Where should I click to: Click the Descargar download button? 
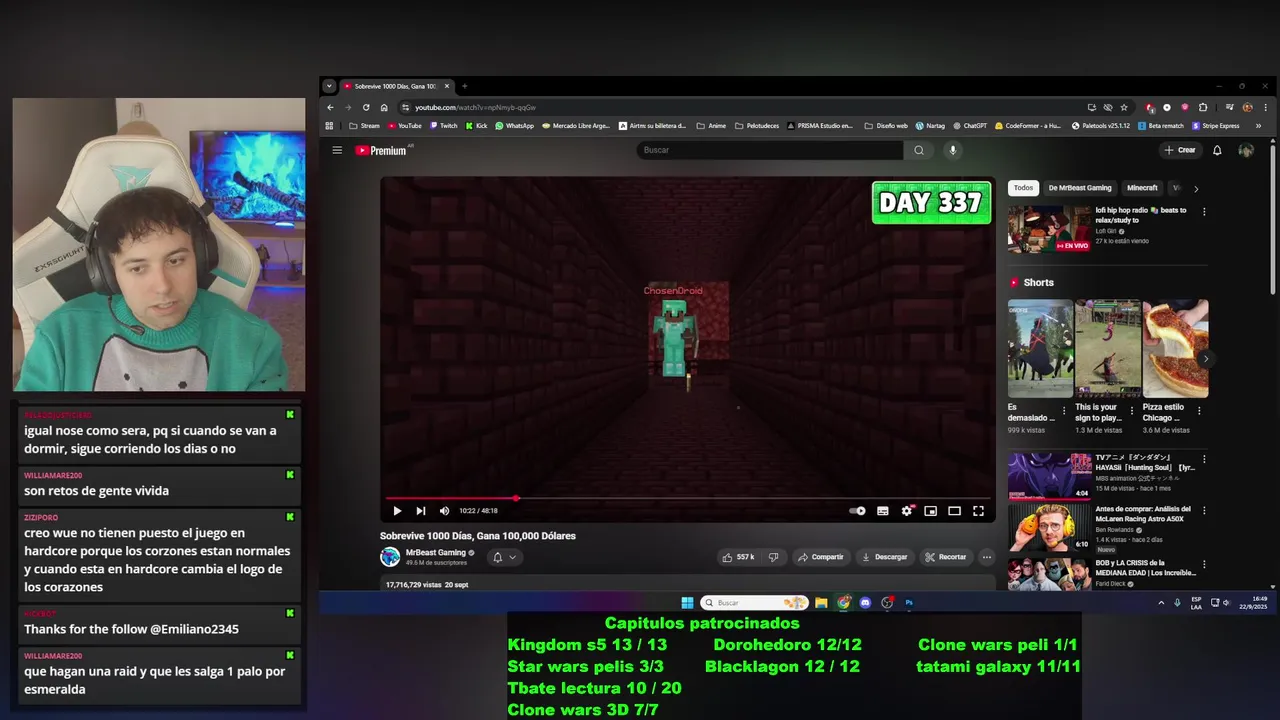(883, 557)
